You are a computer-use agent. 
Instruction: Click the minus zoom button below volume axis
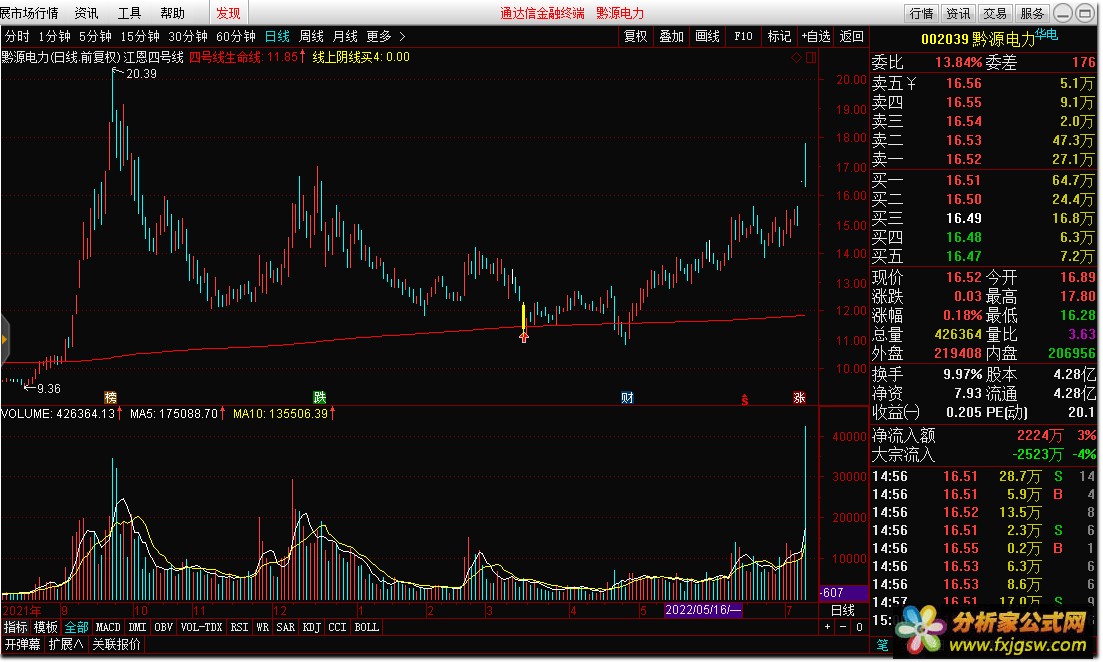tap(843, 627)
